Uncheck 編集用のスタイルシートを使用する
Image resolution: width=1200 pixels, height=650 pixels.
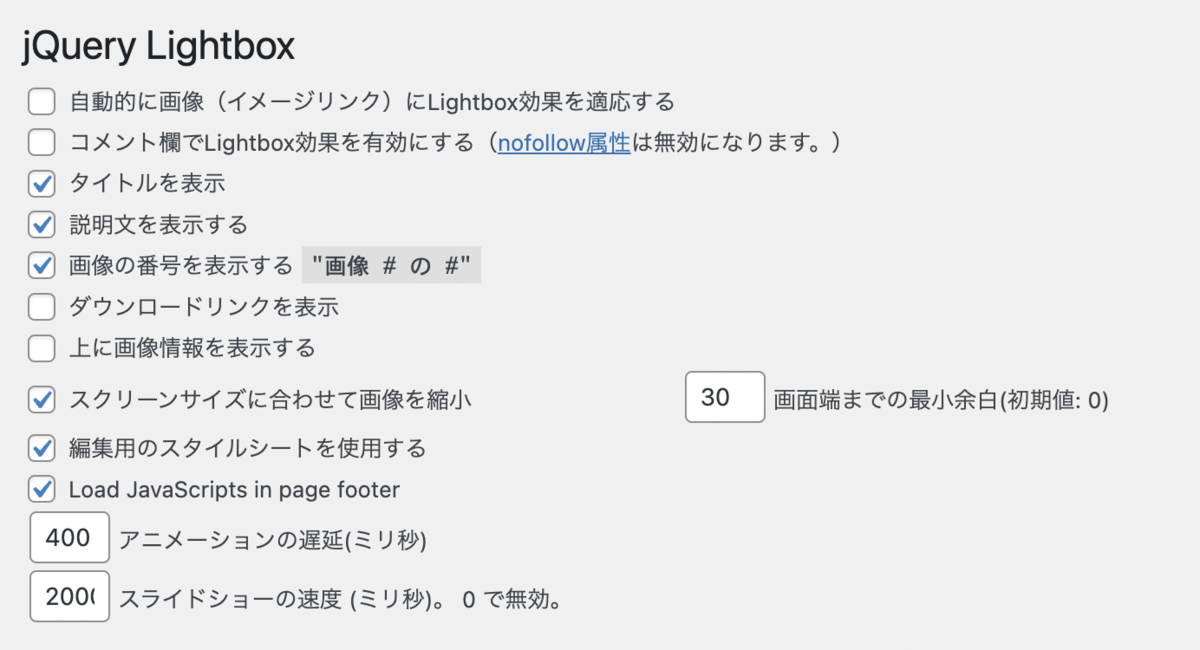(x=41, y=448)
